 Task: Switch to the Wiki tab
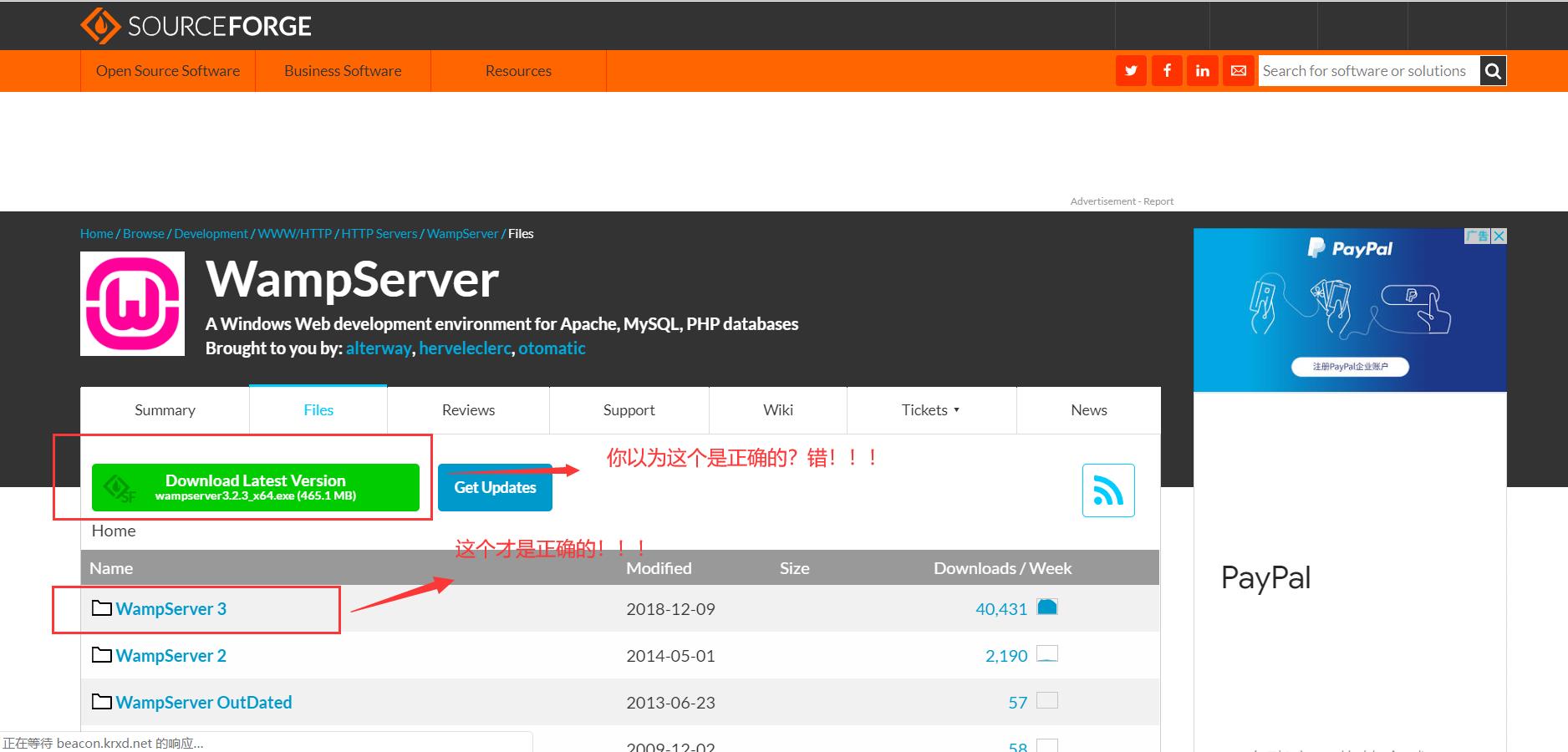(778, 410)
